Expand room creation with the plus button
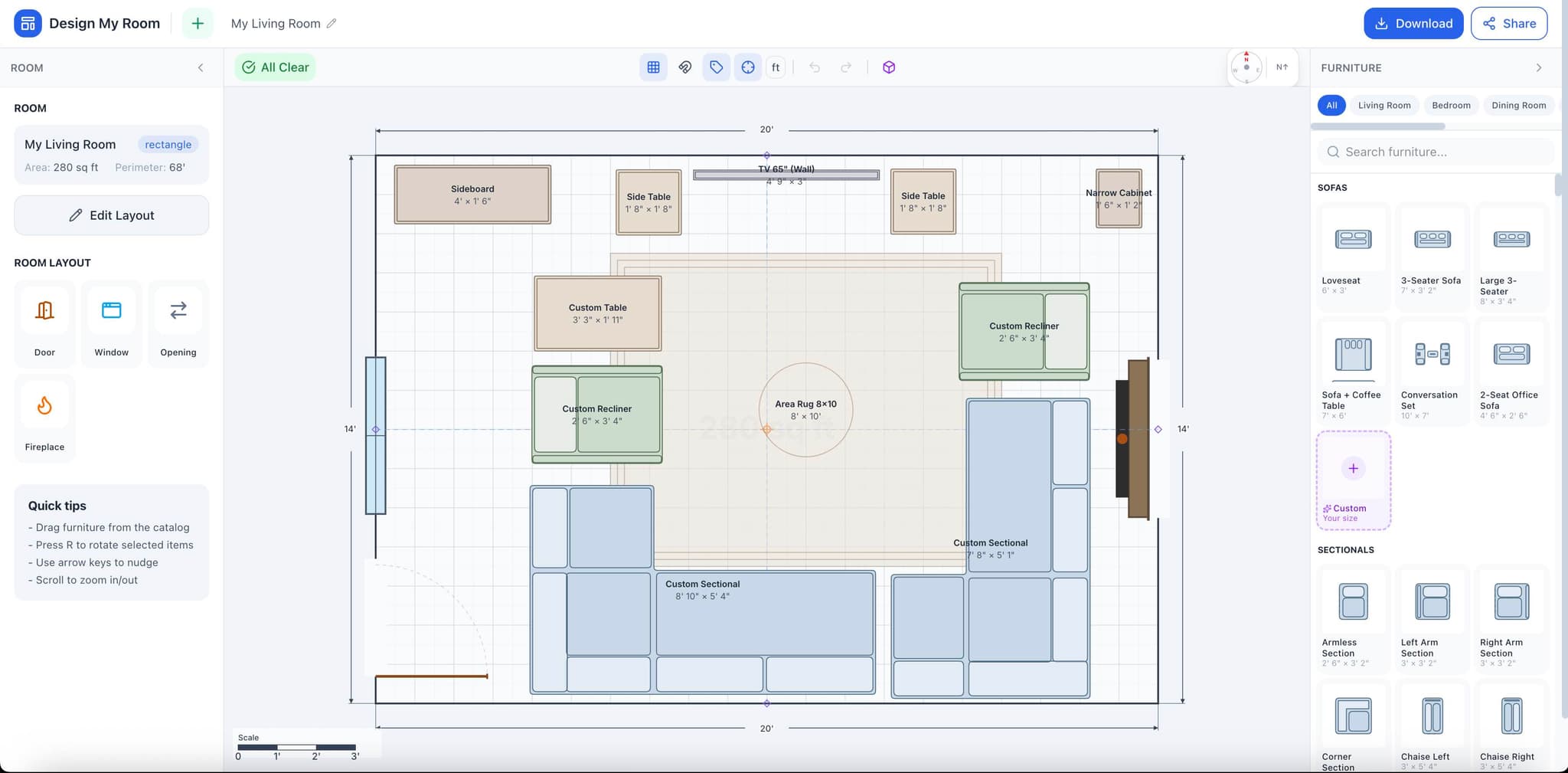Image resolution: width=1568 pixels, height=773 pixels. pos(198,23)
